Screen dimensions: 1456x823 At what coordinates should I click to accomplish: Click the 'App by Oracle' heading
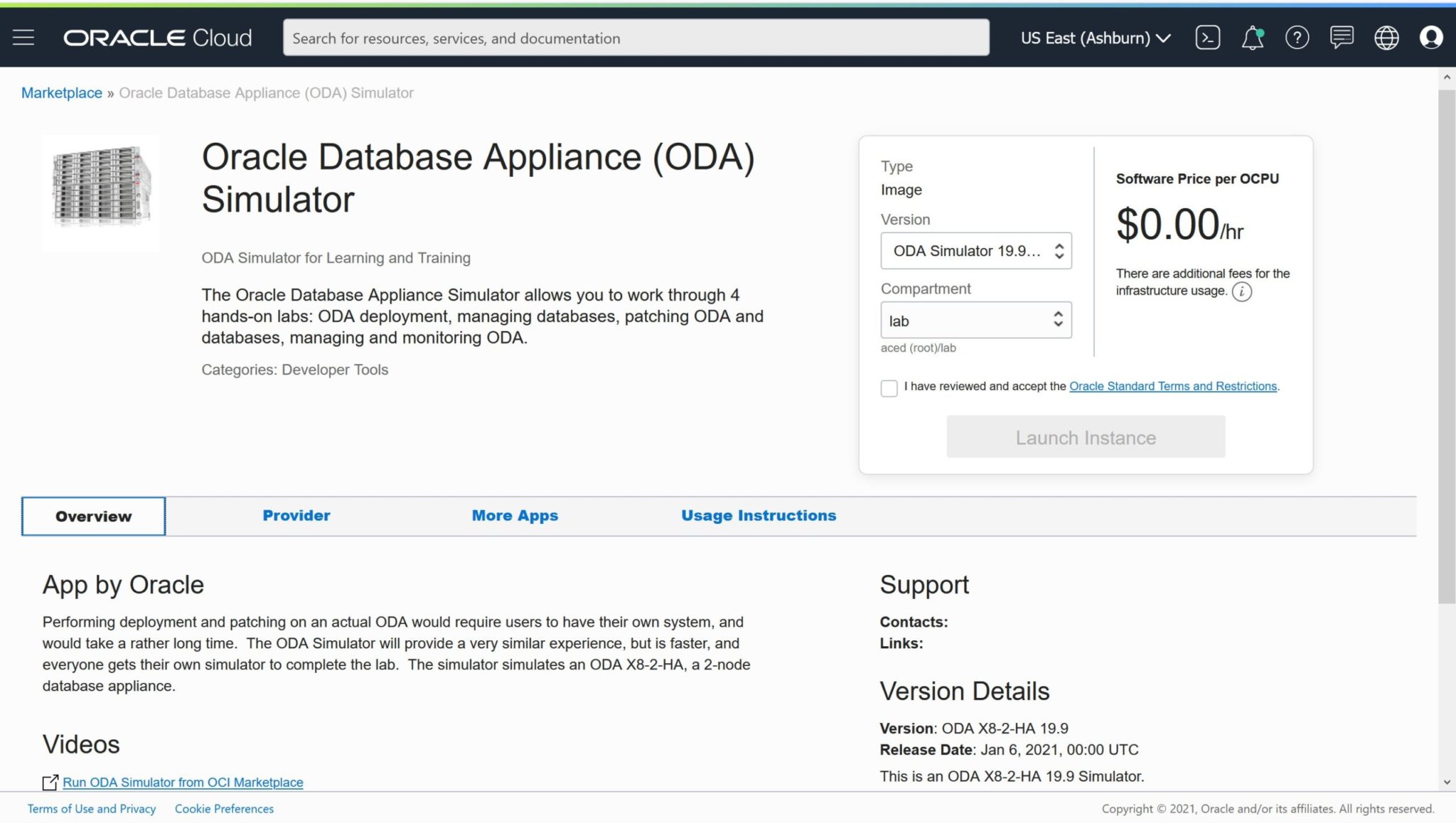[x=123, y=584]
